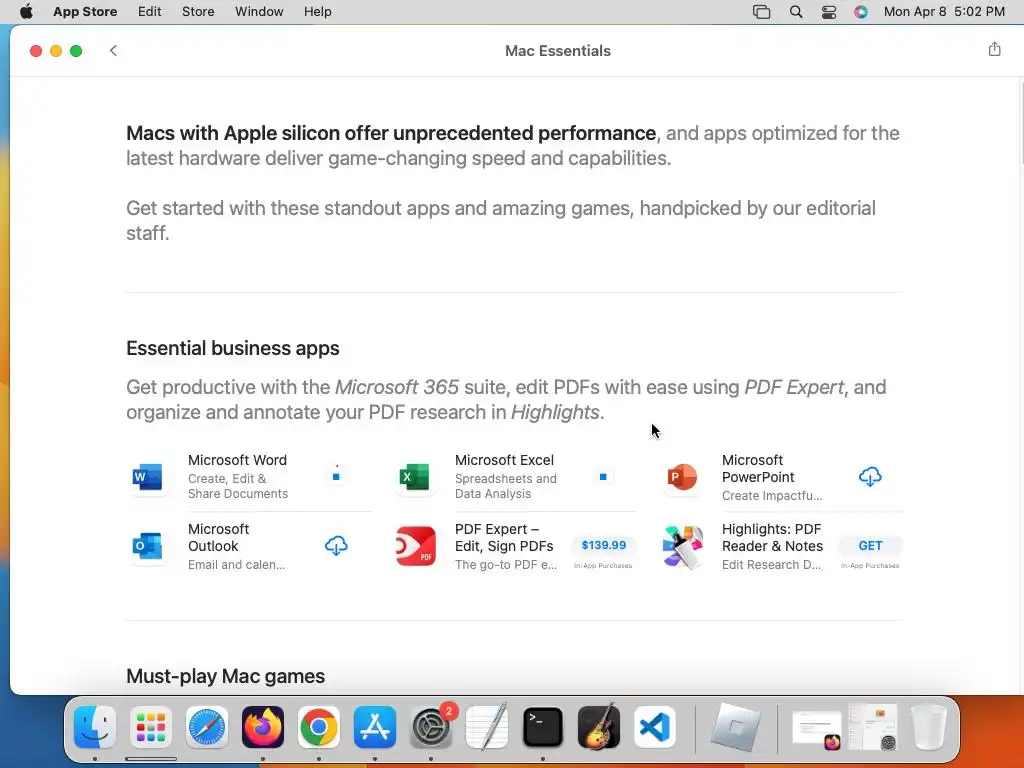The image size is (1024, 768).
Task: Download Microsoft Outlook from the cloud
Action: coord(336,545)
